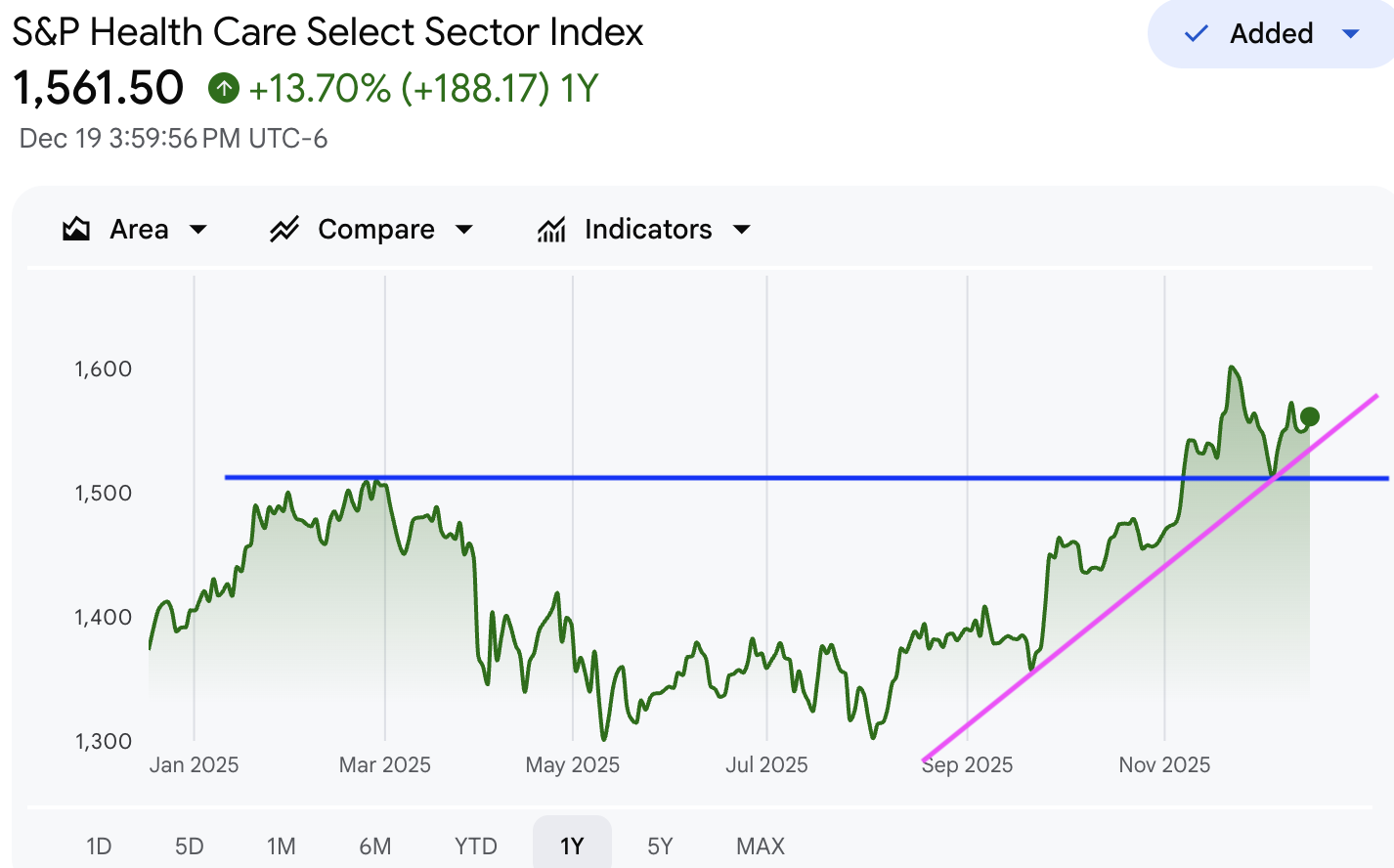Switch to the 1D time range
The image size is (1394, 868).
click(x=99, y=846)
